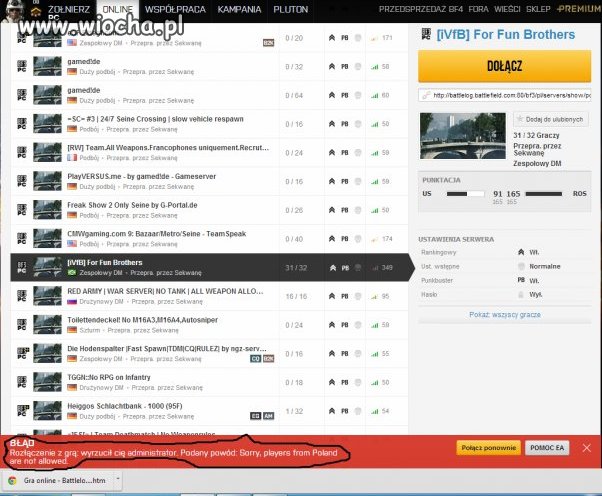Select the [iVfB] For Fun Brothers row
Screen dimensions: 602x496
209,268
